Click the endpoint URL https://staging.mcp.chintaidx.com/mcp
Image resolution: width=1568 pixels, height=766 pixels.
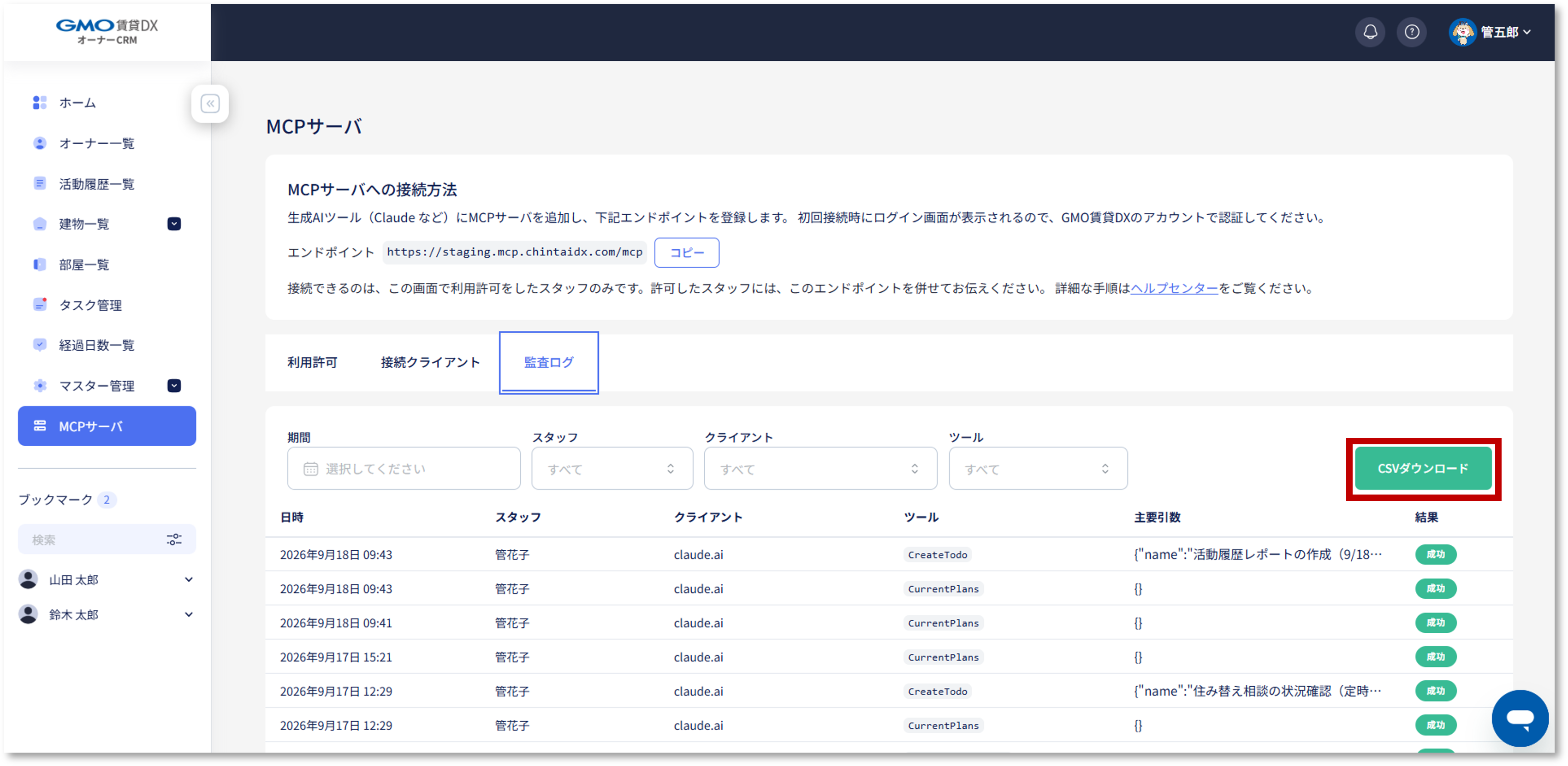pyautogui.click(x=514, y=252)
